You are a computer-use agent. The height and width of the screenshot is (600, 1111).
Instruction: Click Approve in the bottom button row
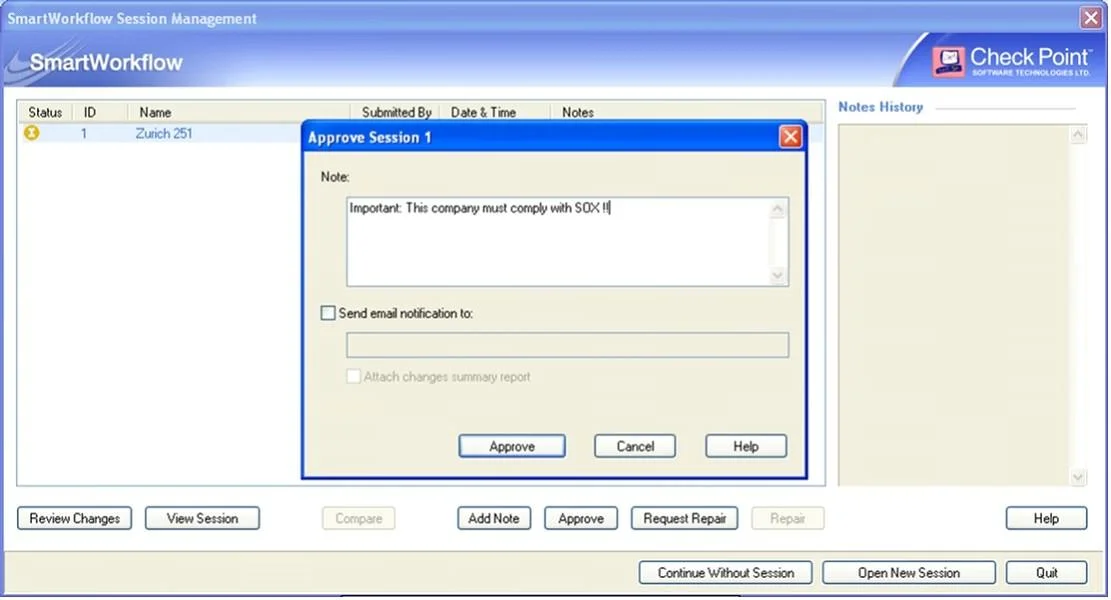pos(581,519)
